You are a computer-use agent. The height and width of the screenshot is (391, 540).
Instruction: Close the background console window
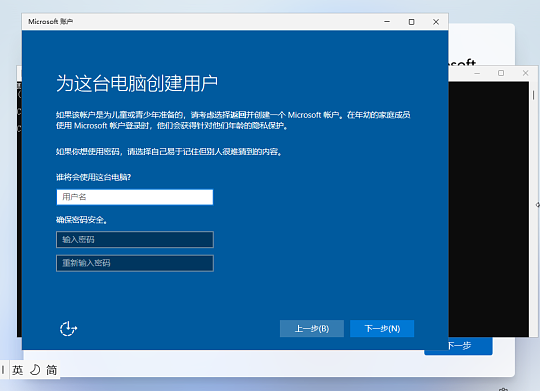(525, 73)
